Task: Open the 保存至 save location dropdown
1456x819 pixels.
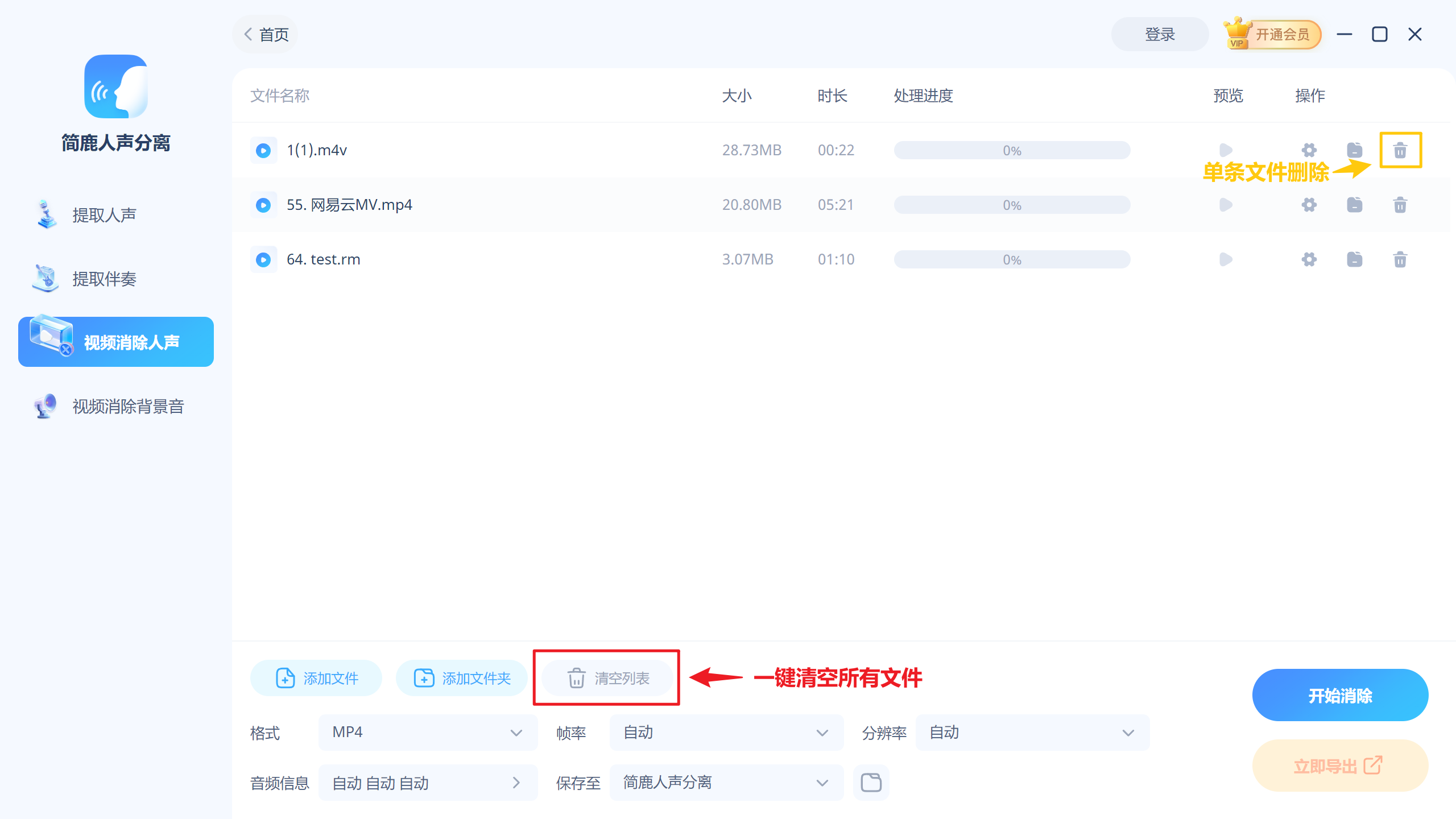Action: [x=726, y=783]
